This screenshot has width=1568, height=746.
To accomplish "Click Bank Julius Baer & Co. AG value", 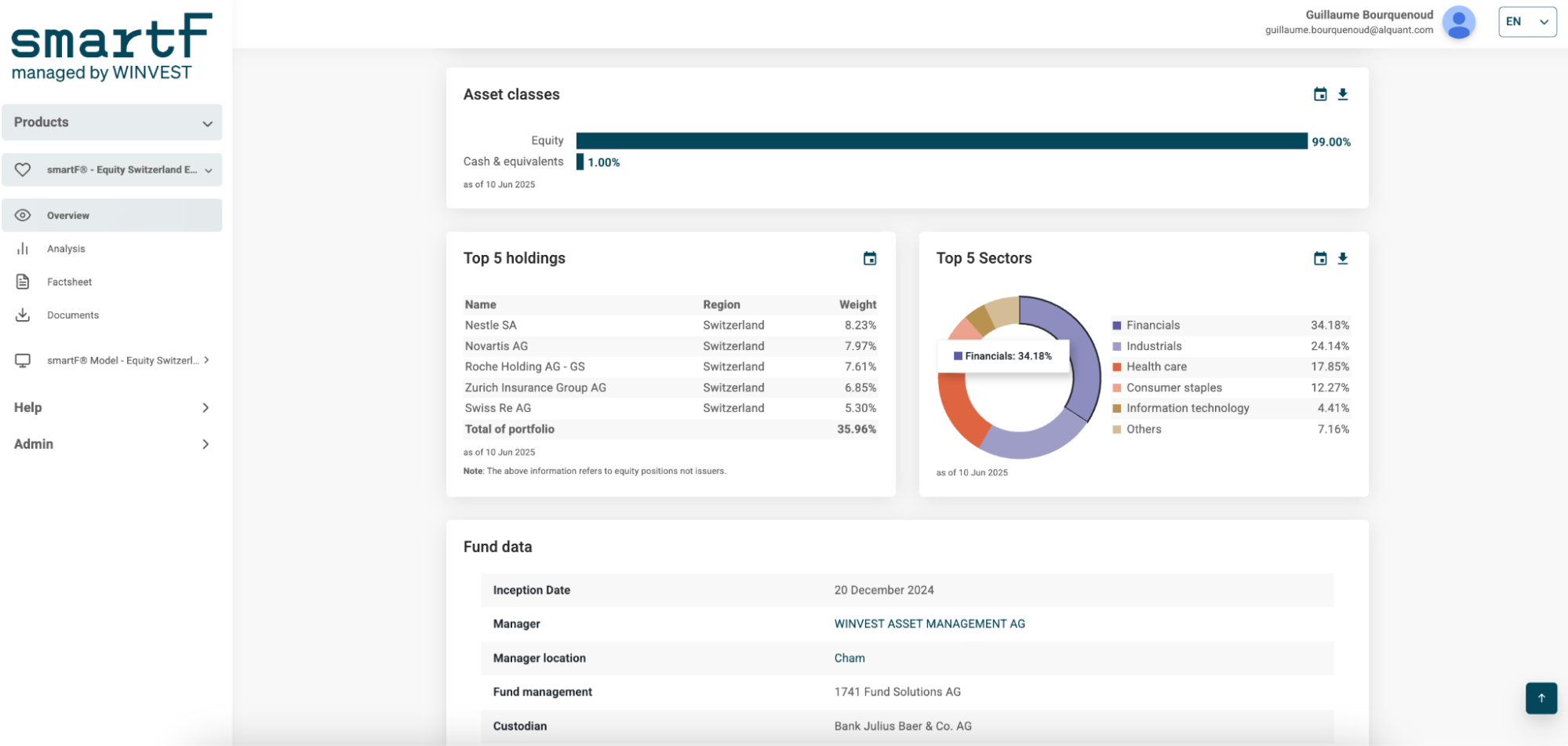I will pos(903,726).
